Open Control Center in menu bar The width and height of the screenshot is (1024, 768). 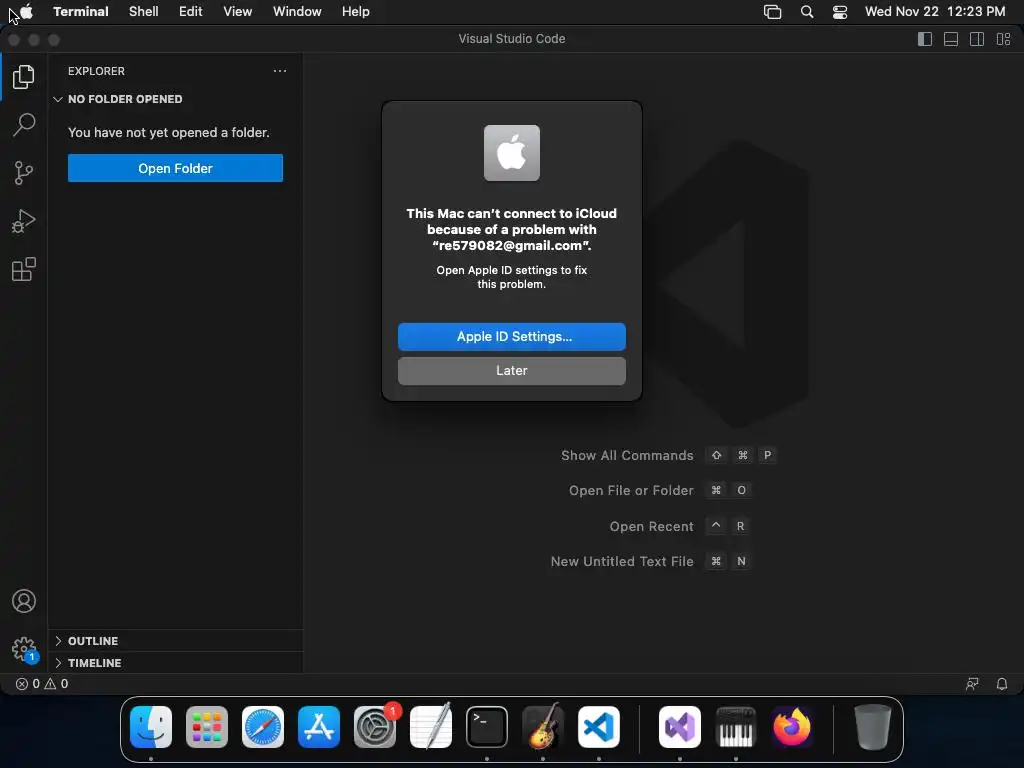point(840,12)
